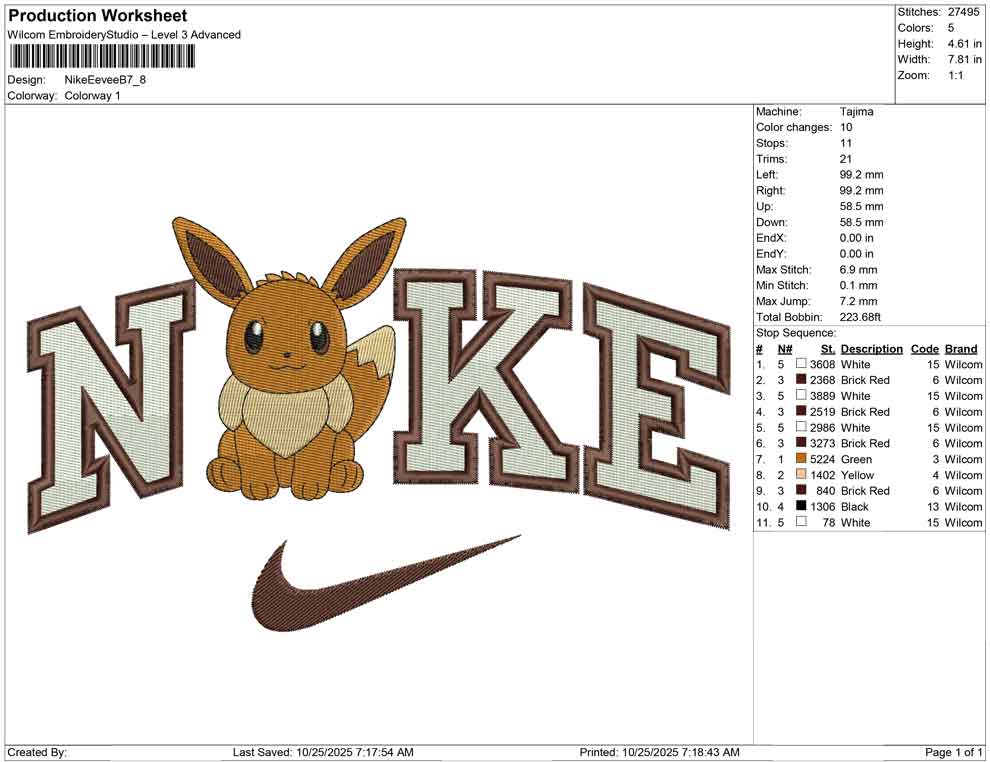Click the orange swatch in the 5224 Green row

[x=801, y=458]
